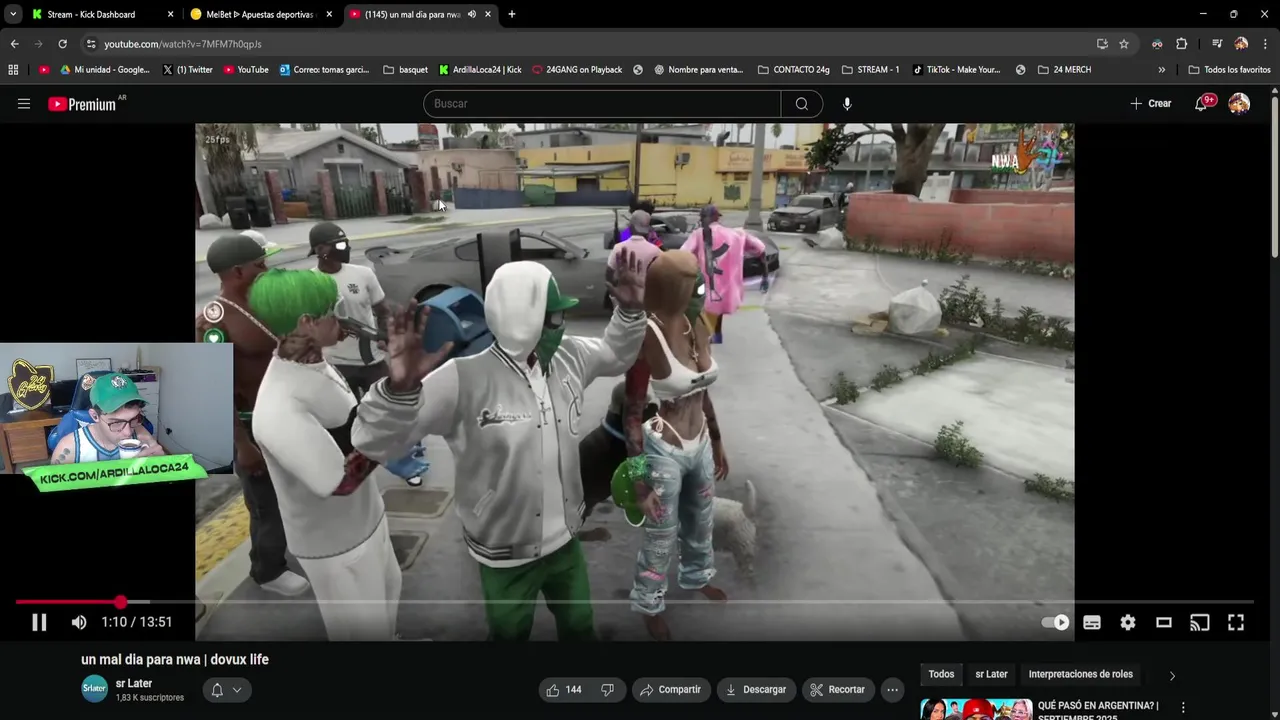Open 24 MERCH bookmarks folder

click(1065, 70)
